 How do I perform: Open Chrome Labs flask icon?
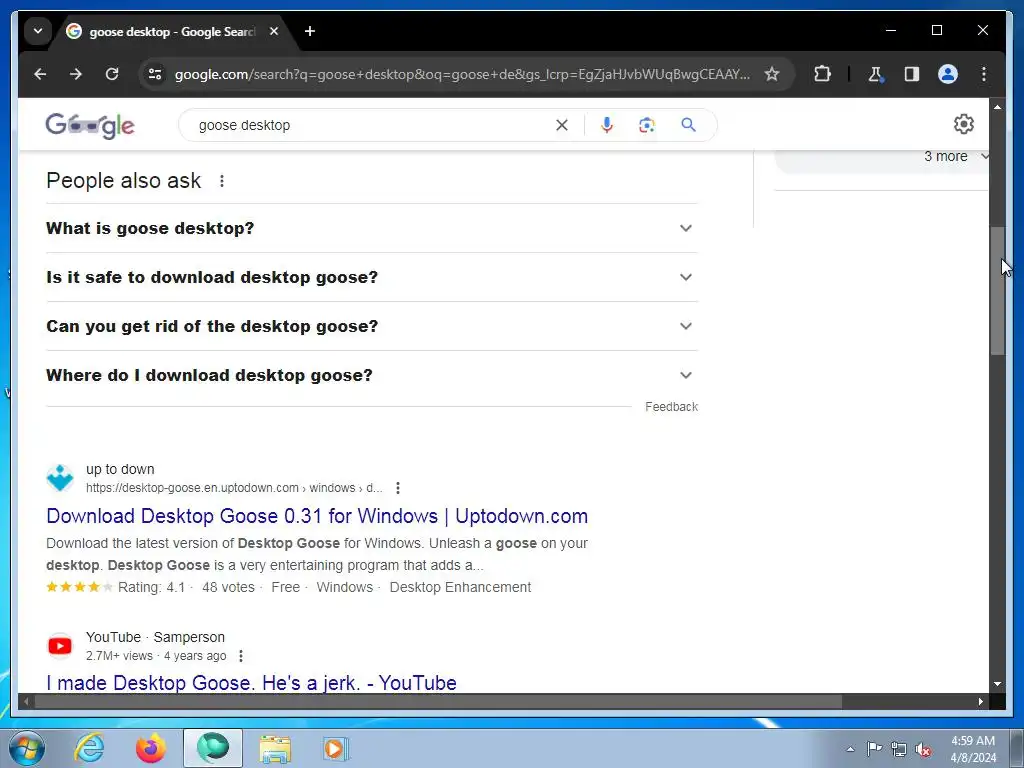(875, 74)
